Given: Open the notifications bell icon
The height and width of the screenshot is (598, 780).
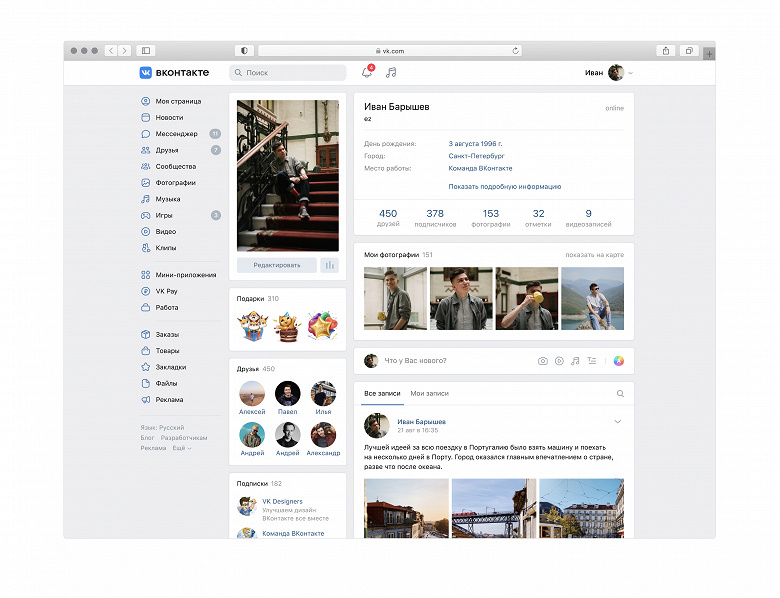Looking at the screenshot, I should (367, 73).
